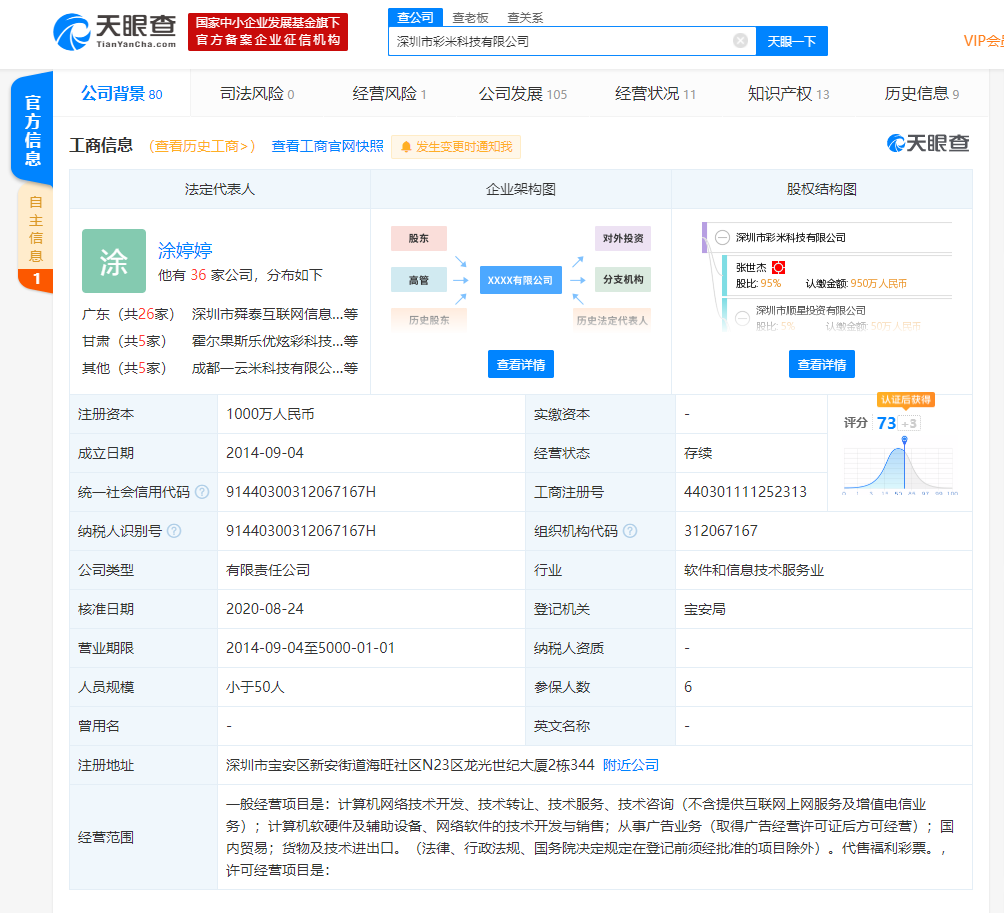
Task: Select registration number 440301111252313
Action: [745, 492]
